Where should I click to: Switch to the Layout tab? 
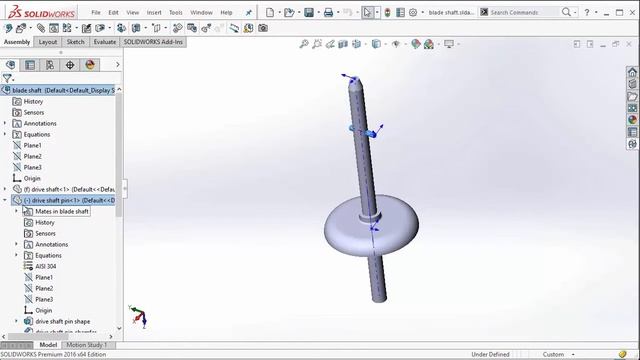(48, 42)
